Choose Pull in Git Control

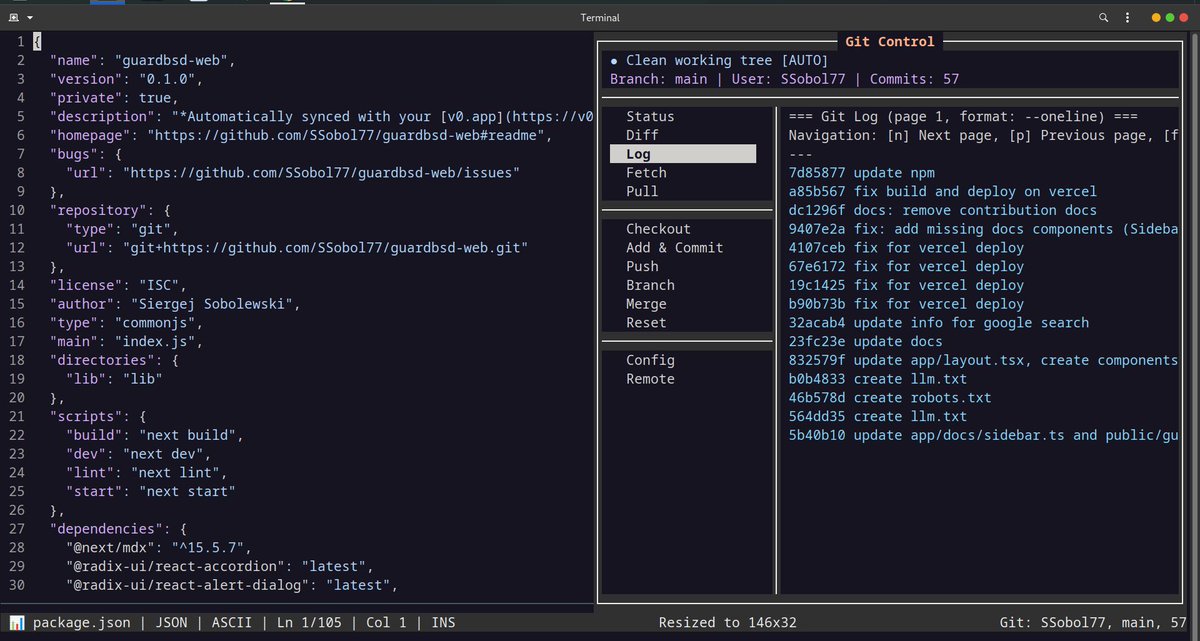point(642,191)
